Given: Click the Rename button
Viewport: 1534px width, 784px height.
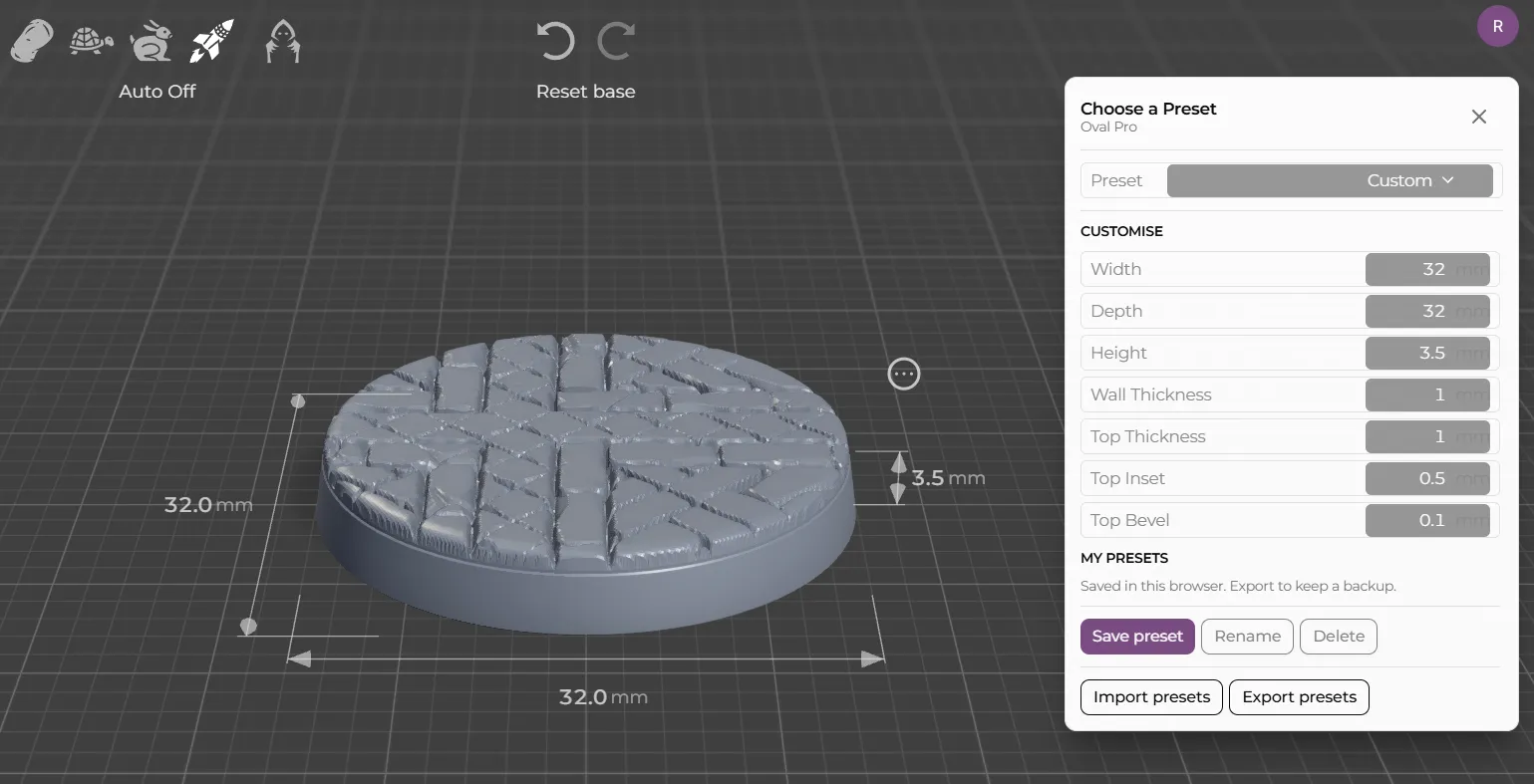Looking at the screenshot, I should [x=1247, y=637].
